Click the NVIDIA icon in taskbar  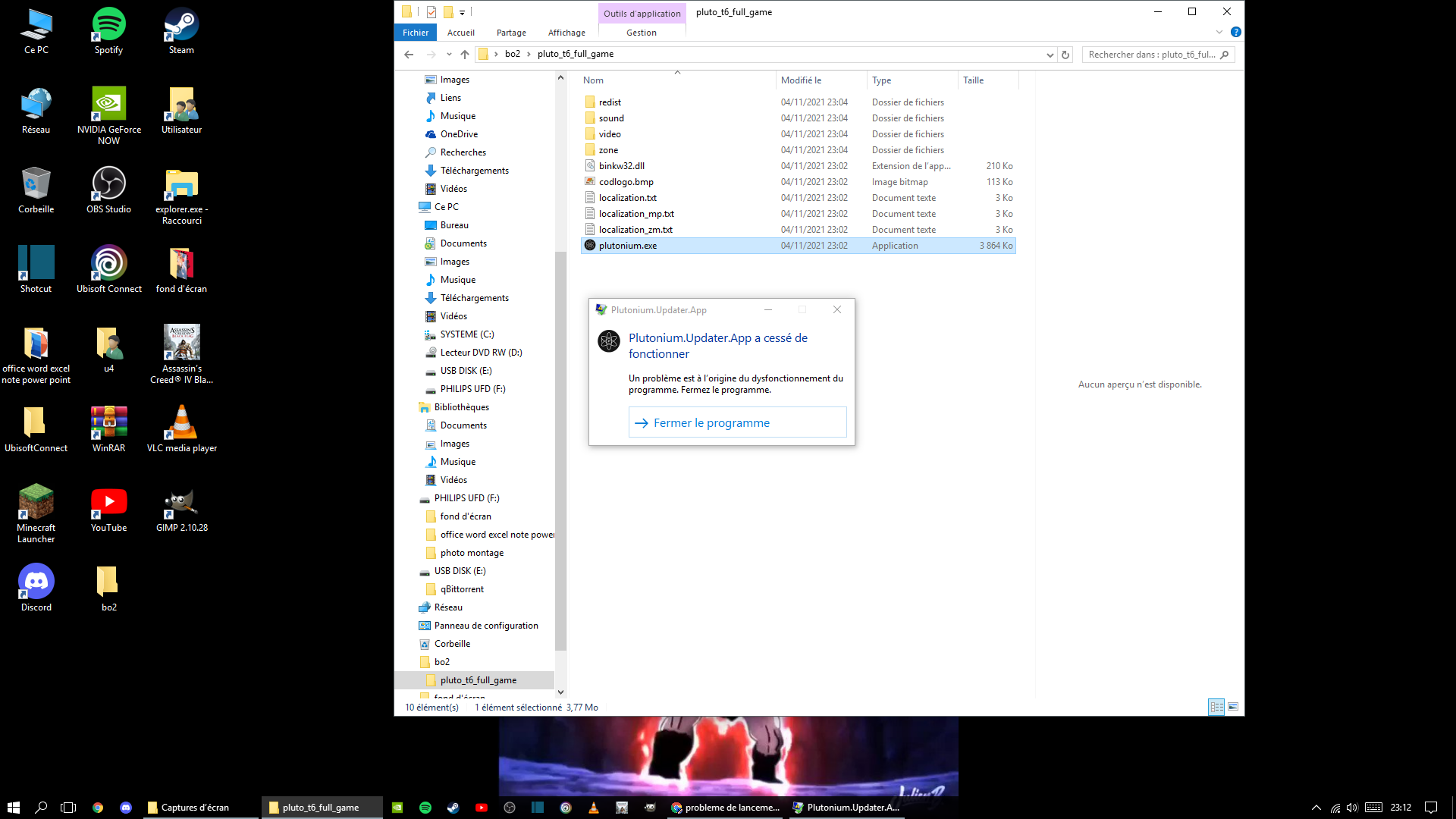397,808
